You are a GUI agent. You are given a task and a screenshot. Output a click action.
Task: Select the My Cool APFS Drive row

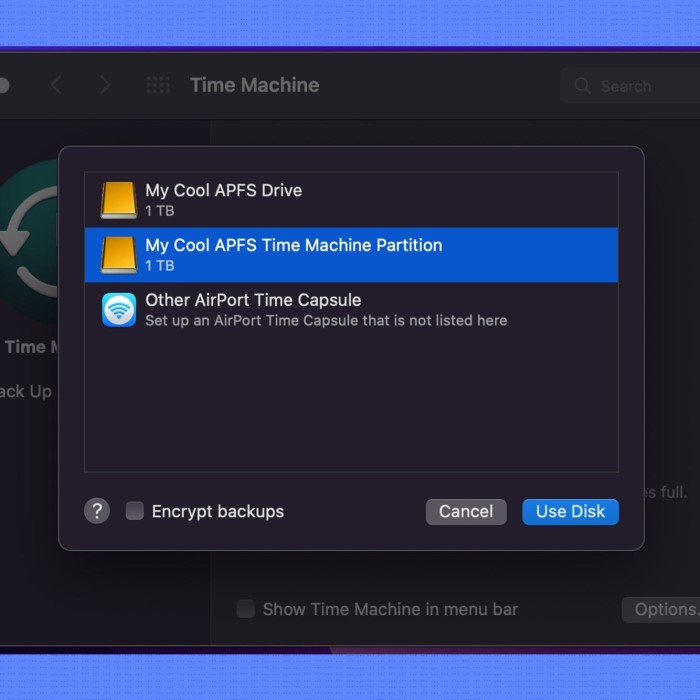[x=351, y=200]
